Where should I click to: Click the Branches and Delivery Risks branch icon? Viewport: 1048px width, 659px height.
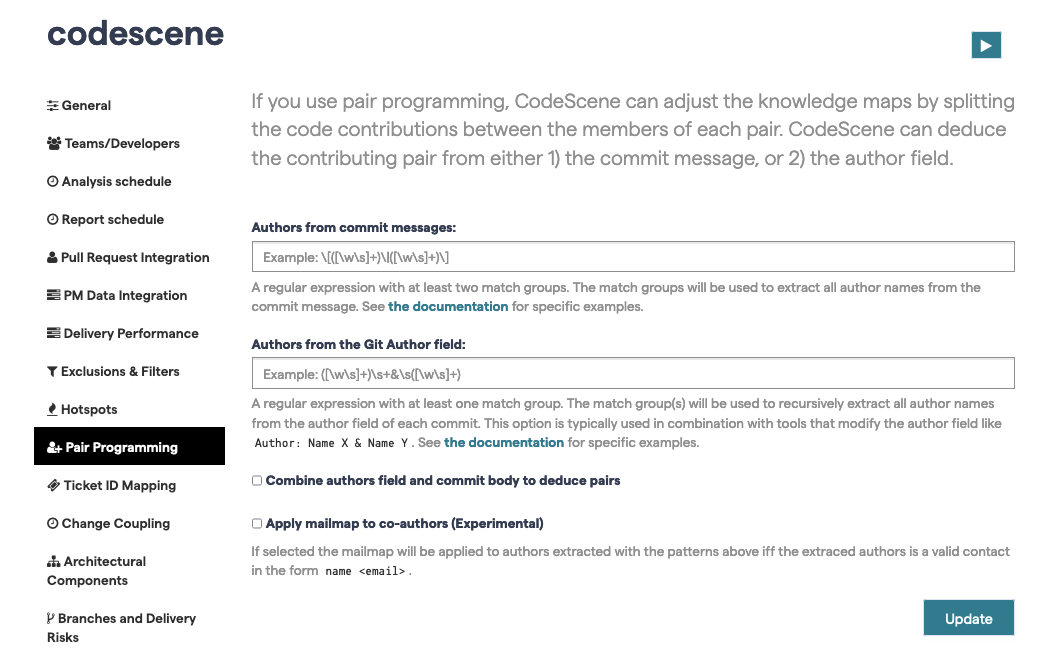point(52,618)
